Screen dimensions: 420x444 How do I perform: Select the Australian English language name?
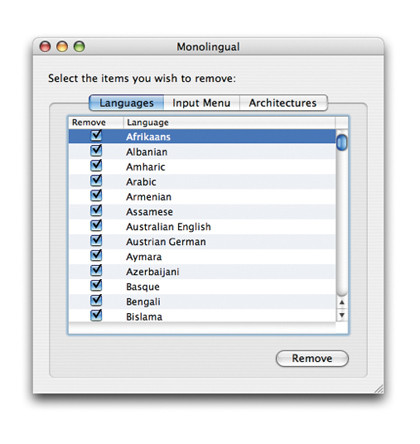click(168, 227)
